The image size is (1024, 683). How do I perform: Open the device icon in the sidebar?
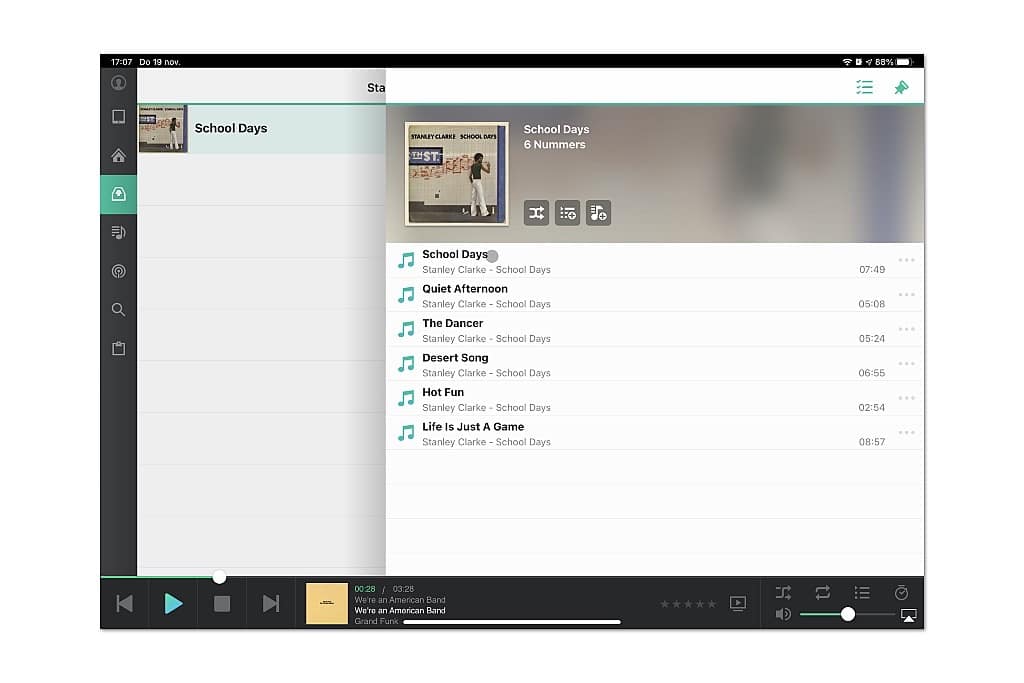click(118, 117)
